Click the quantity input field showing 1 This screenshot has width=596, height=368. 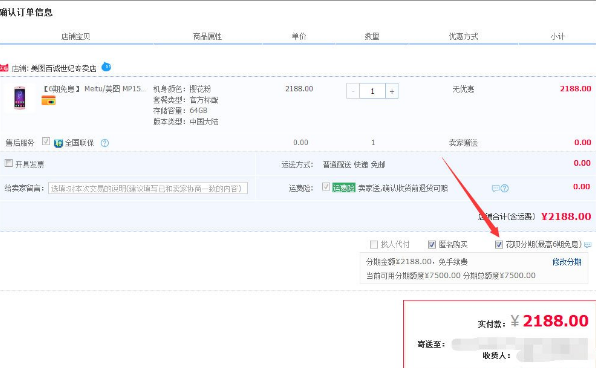click(372, 91)
